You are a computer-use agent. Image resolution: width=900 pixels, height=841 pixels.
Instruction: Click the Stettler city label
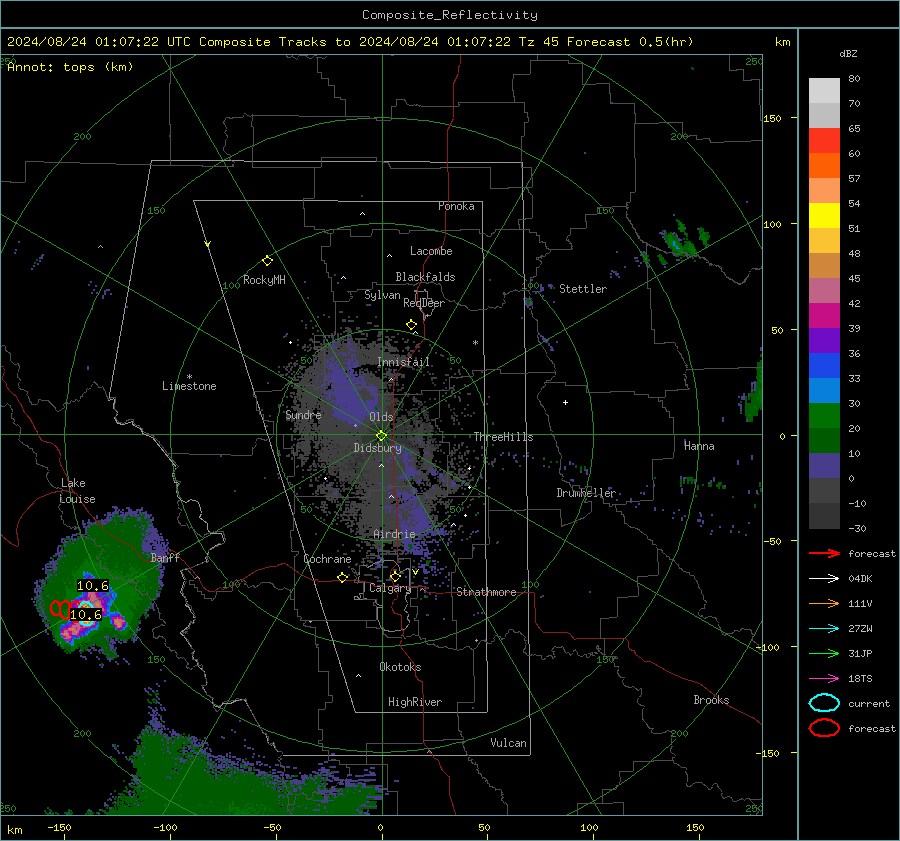(583, 289)
